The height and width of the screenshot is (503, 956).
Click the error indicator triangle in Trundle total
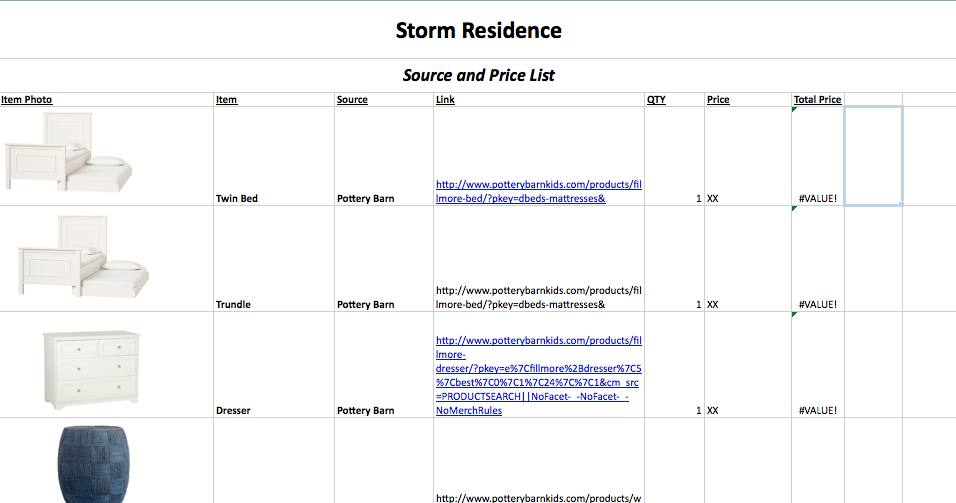(794, 209)
